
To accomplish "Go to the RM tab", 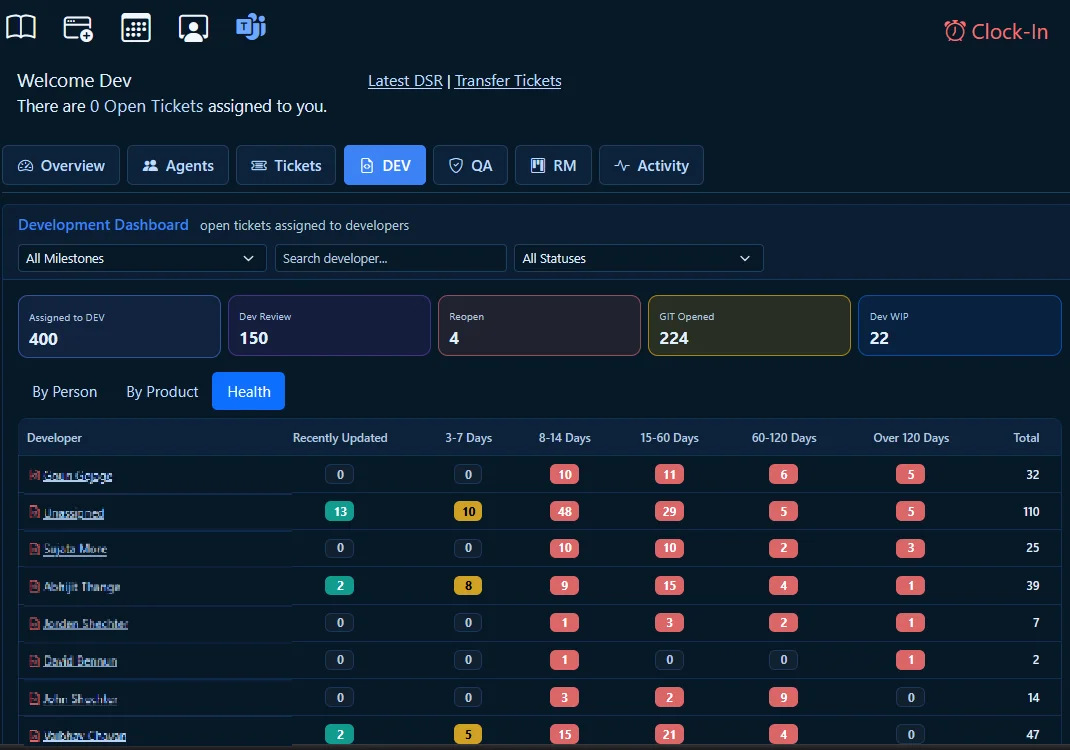I will (x=553, y=165).
